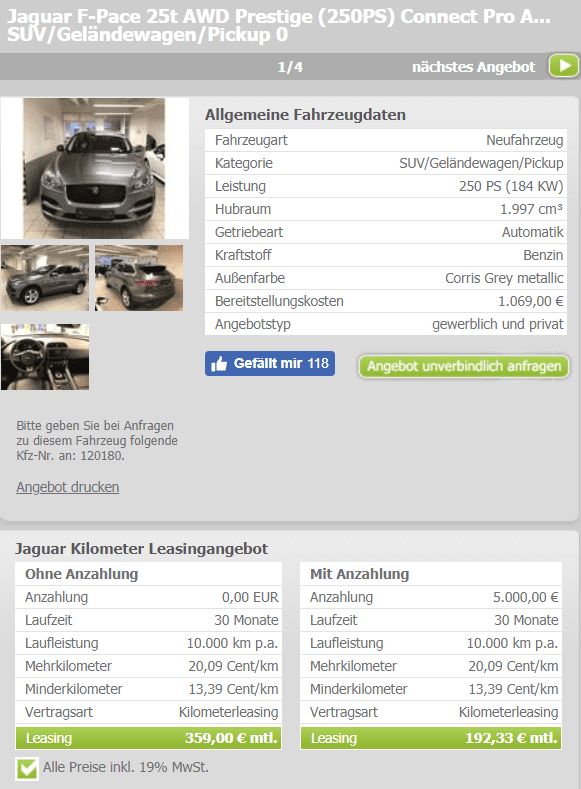Screen dimensions: 581x789
Task: Click 'gewerblich und privat' value
Action: point(497,324)
